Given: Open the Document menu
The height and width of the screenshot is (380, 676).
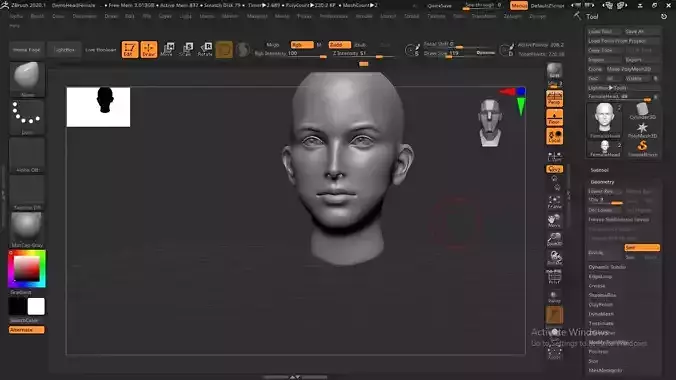Looking at the screenshot, I should coord(84,16).
